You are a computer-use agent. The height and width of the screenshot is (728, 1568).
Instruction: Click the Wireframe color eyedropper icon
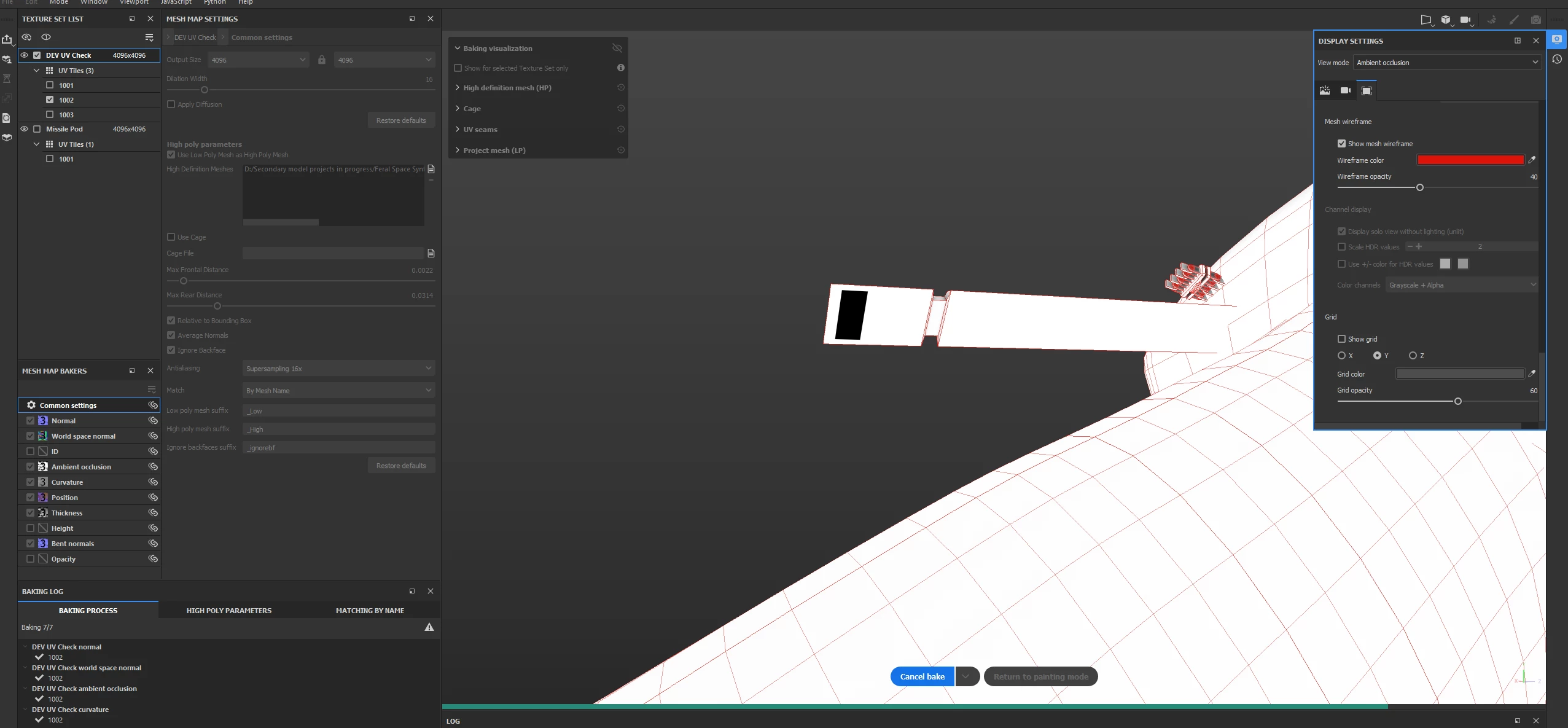click(x=1532, y=160)
